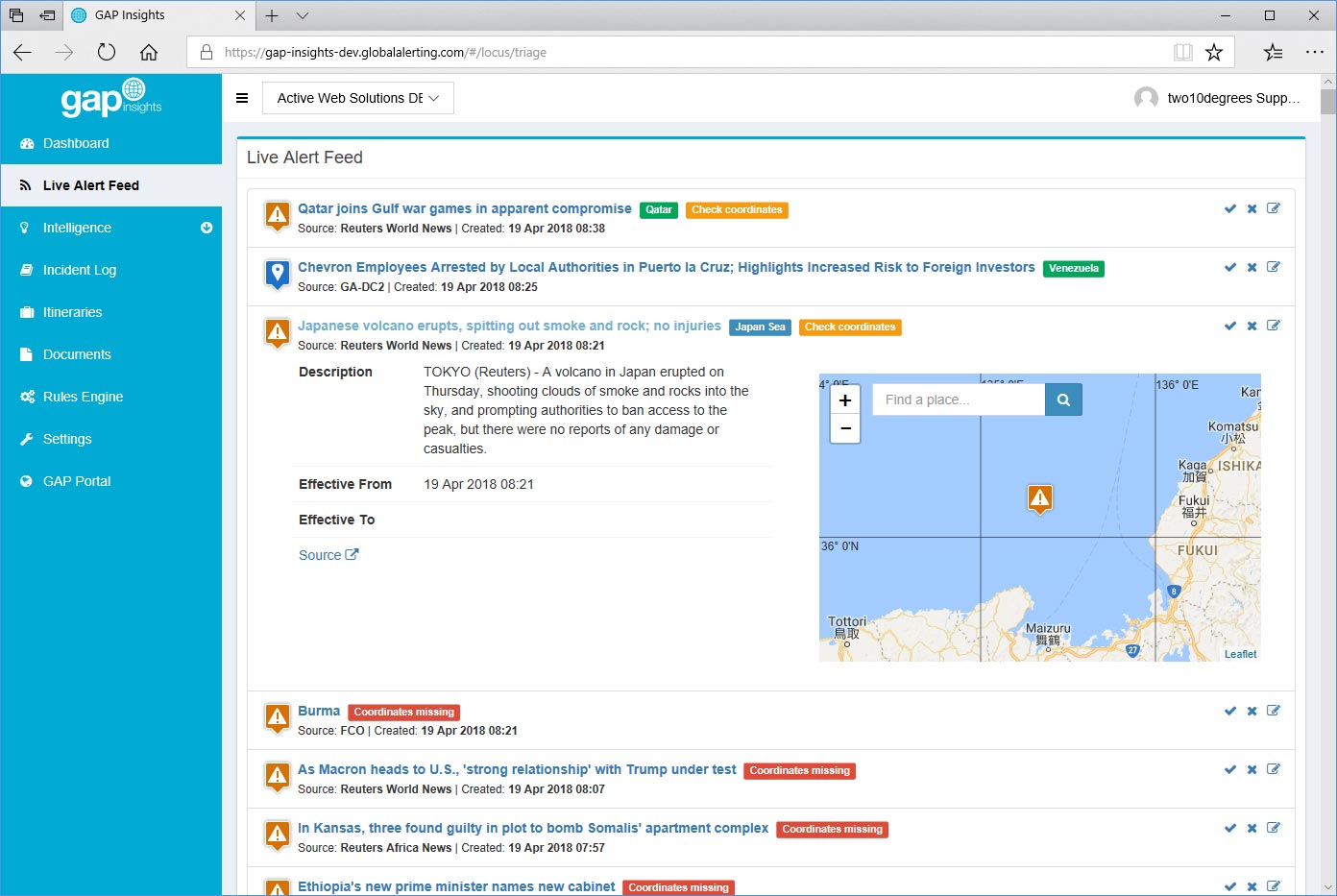Image resolution: width=1337 pixels, height=896 pixels.
Task: Click Check coordinates tag on volcano alert
Action: pyautogui.click(x=850, y=327)
